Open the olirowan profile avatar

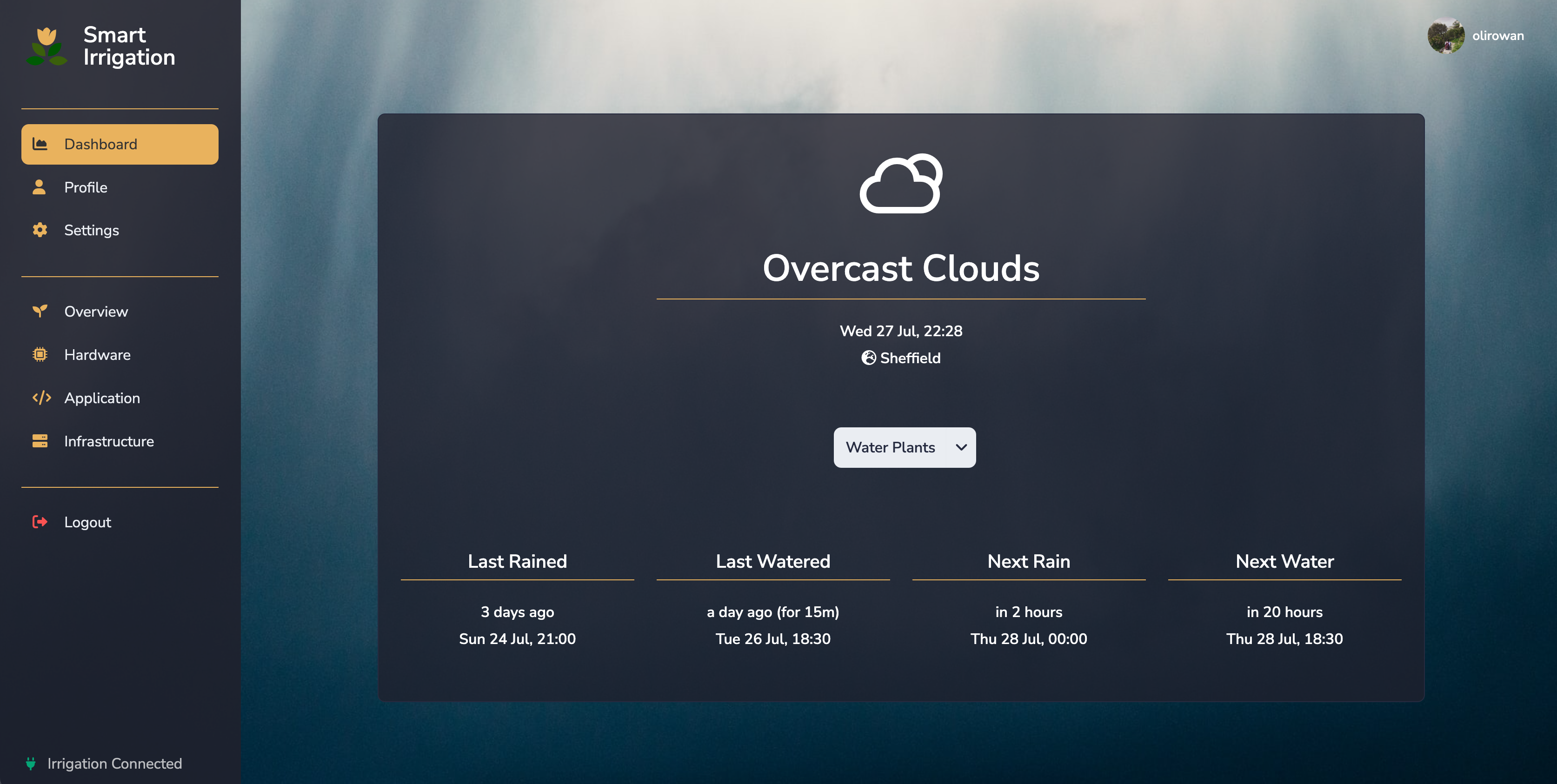click(x=1446, y=36)
